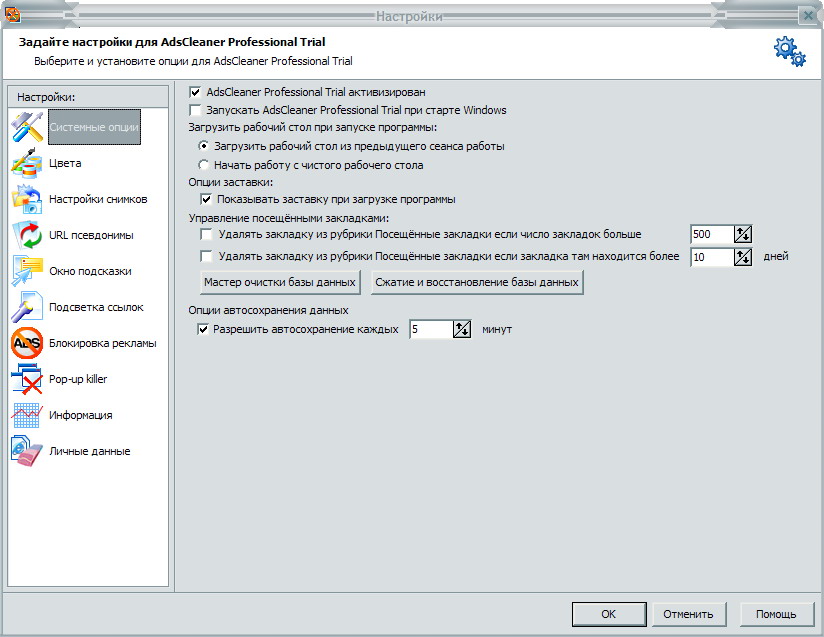This screenshot has height=637, width=824.
Task: Click the Информация chart icon
Action: [x=27, y=415]
